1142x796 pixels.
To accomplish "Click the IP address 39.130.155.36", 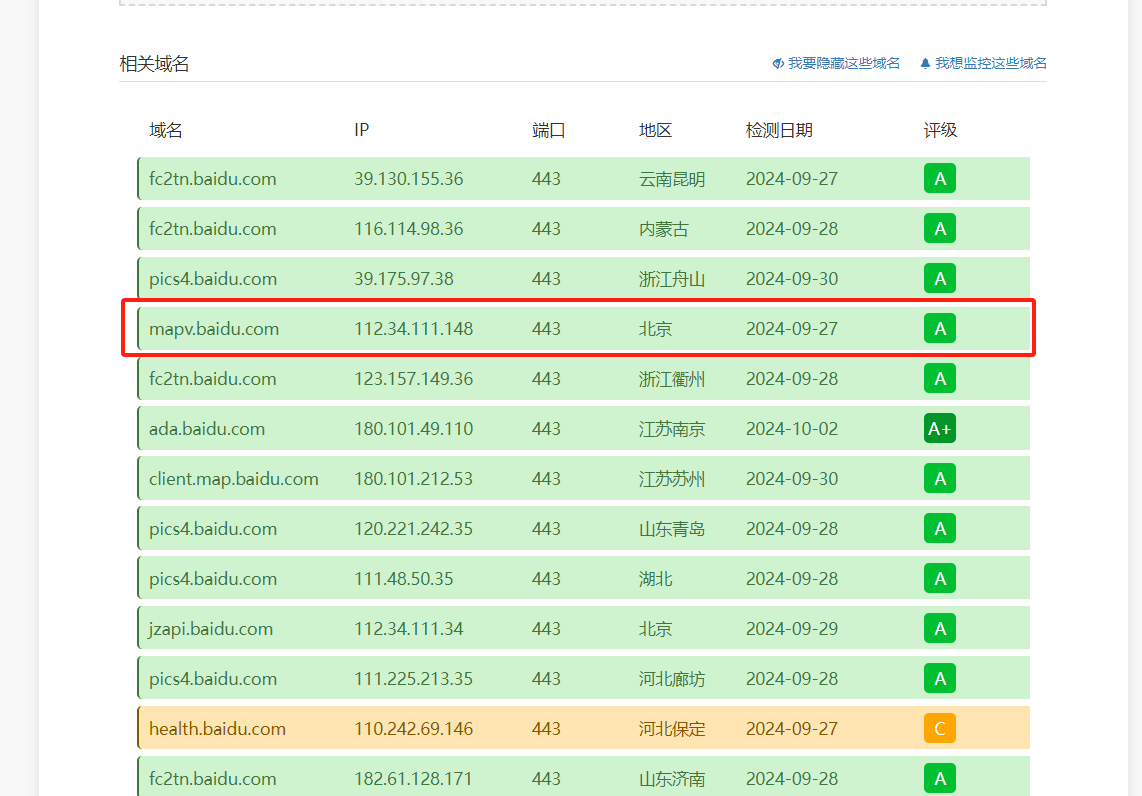I will pyautogui.click(x=409, y=178).
